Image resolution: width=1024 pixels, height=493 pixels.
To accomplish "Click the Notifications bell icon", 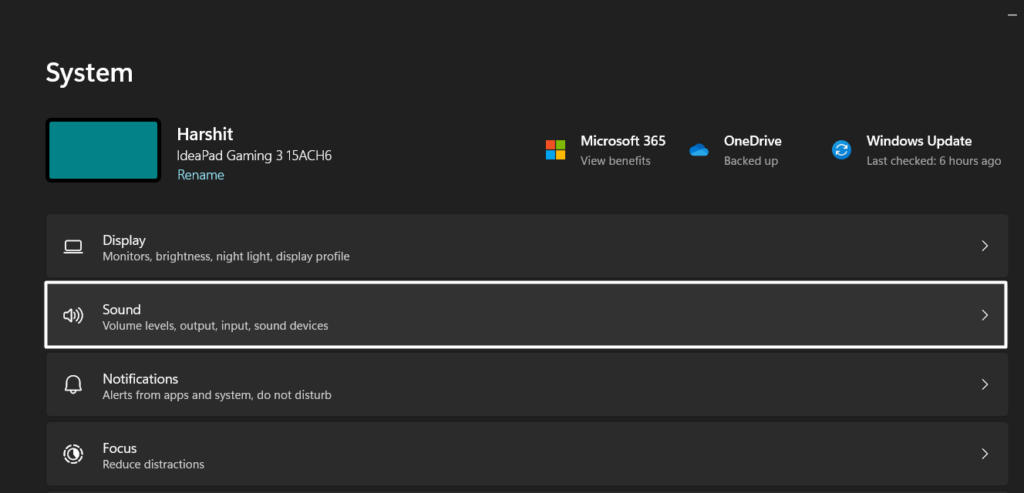I will 73,385.
